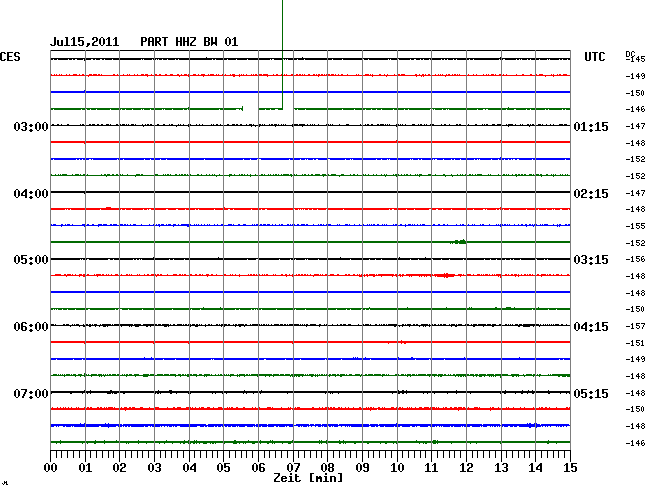Click the 03:00 CES time label
Image resolution: width=650 pixels, height=494 pixels.
point(31,127)
